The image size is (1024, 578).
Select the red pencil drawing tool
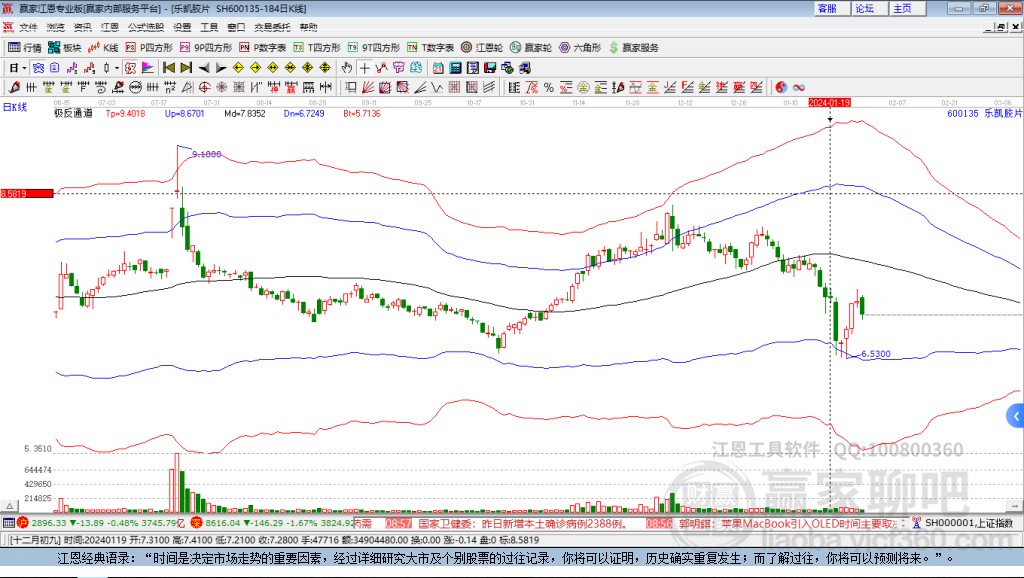[x=14, y=88]
